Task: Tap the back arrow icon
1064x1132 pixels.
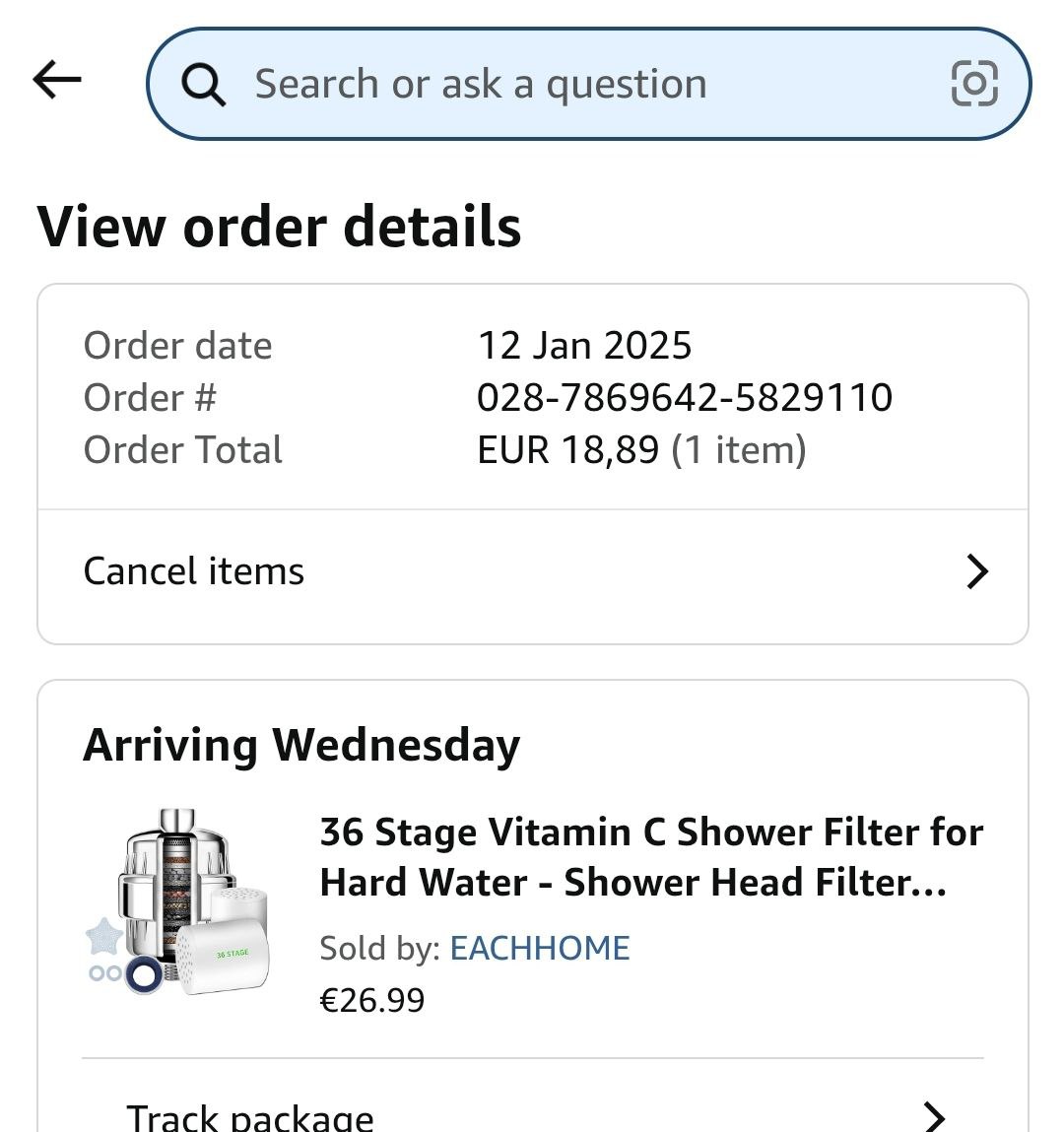Action: tap(57, 81)
